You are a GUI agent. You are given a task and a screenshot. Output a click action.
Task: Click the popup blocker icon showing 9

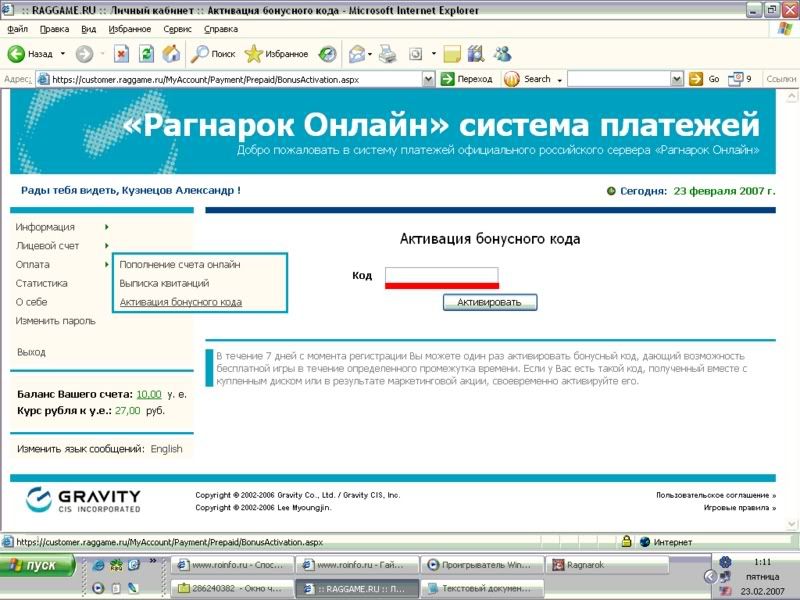pos(739,79)
